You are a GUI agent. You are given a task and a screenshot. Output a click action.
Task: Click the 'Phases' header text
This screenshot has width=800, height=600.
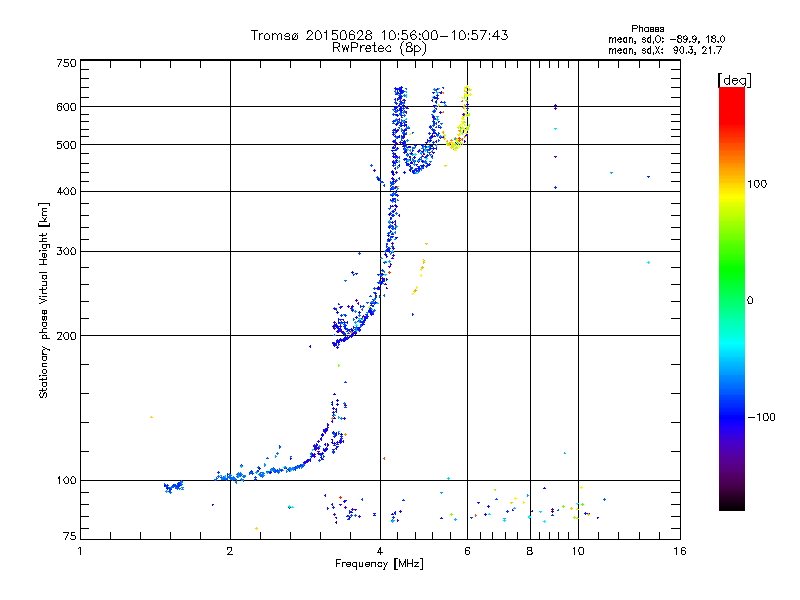(647, 29)
